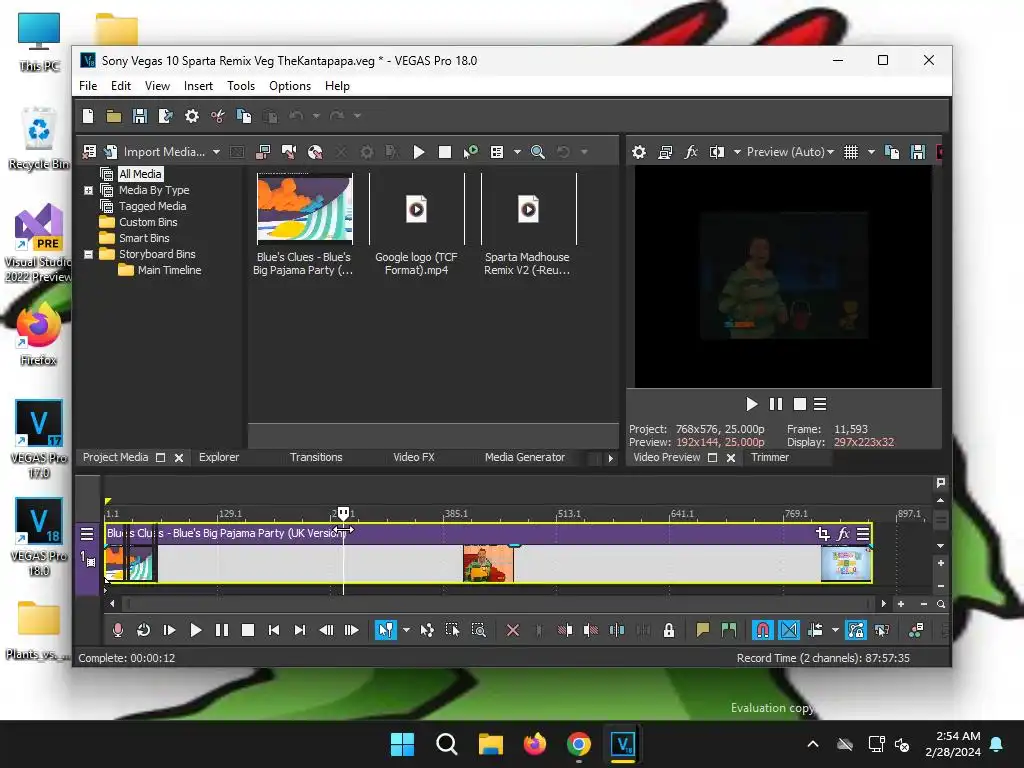Save the project with the floppy icon

coord(140,116)
